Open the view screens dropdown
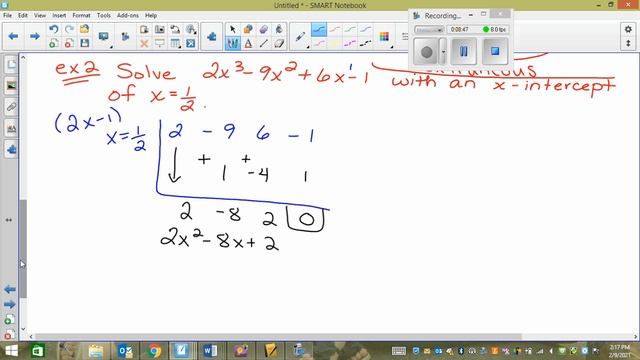 coord(104,37)
